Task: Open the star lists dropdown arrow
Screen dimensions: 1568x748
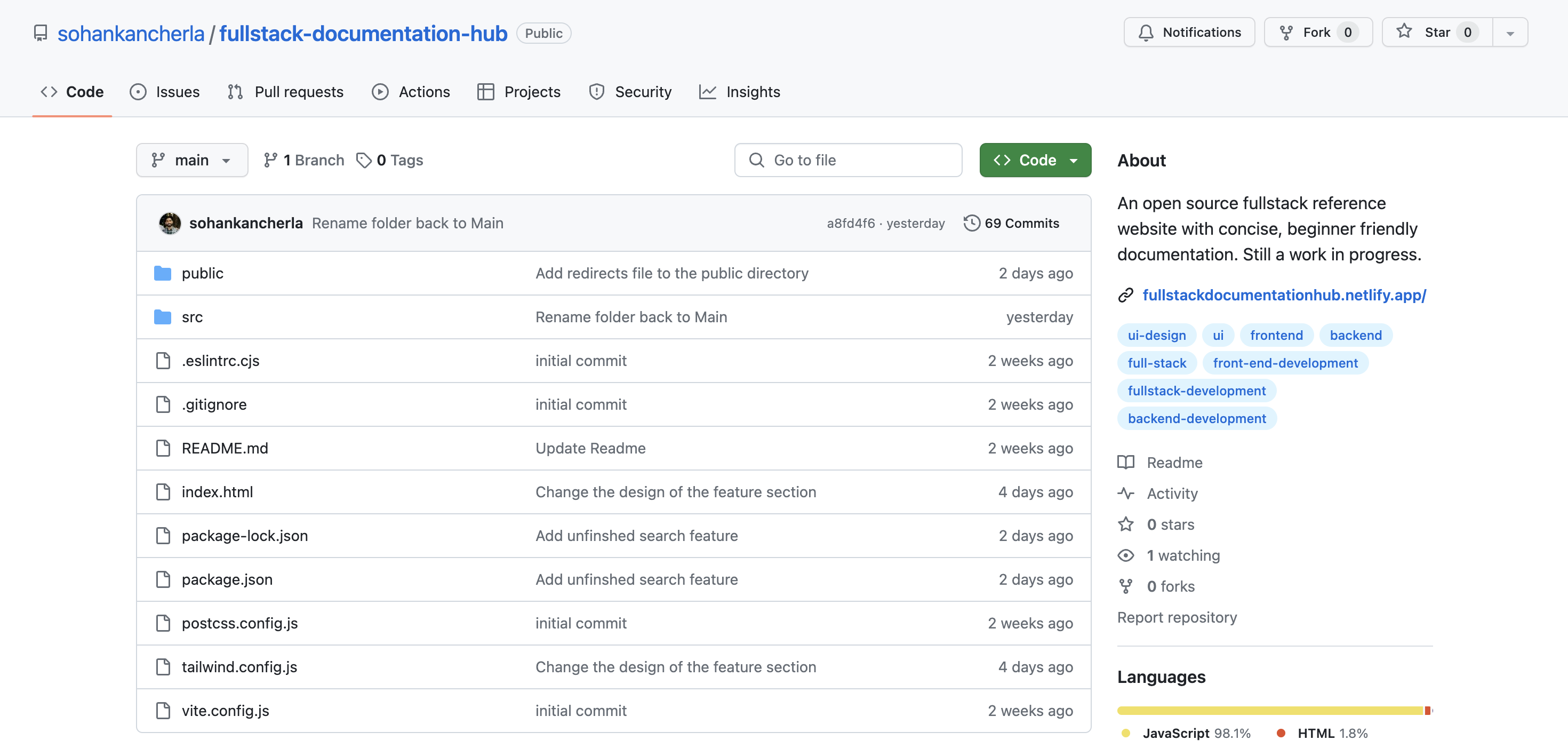Action: 1509,33
